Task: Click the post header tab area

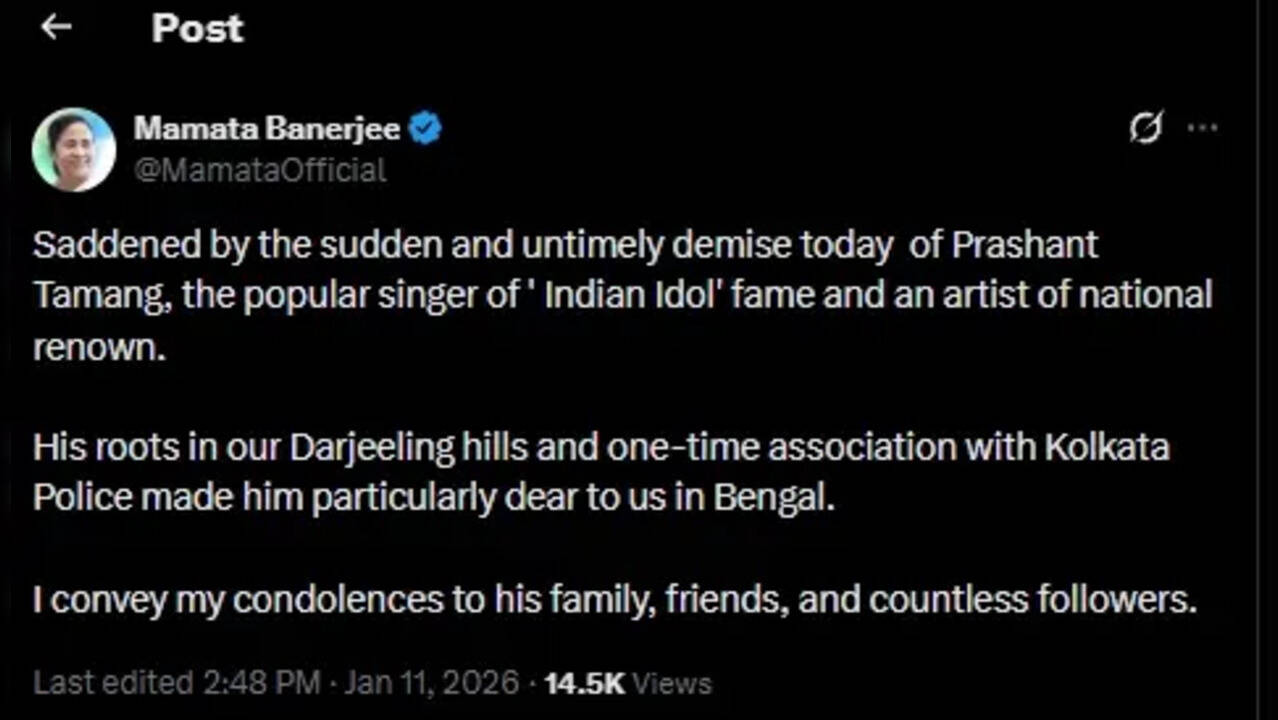Action: tap(197, 29)
